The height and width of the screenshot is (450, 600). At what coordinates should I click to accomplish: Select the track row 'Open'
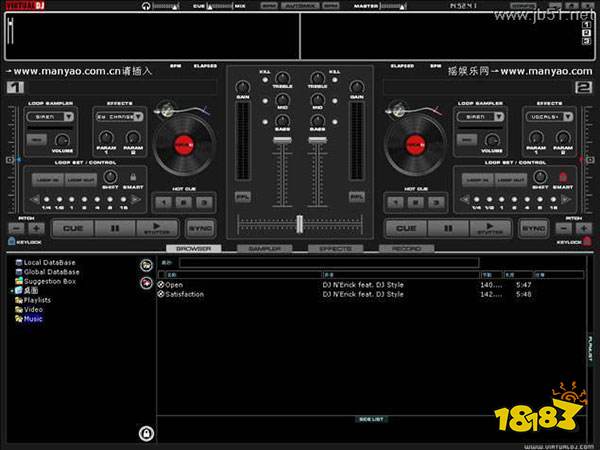pyautogui.click(x=370, y=285)
